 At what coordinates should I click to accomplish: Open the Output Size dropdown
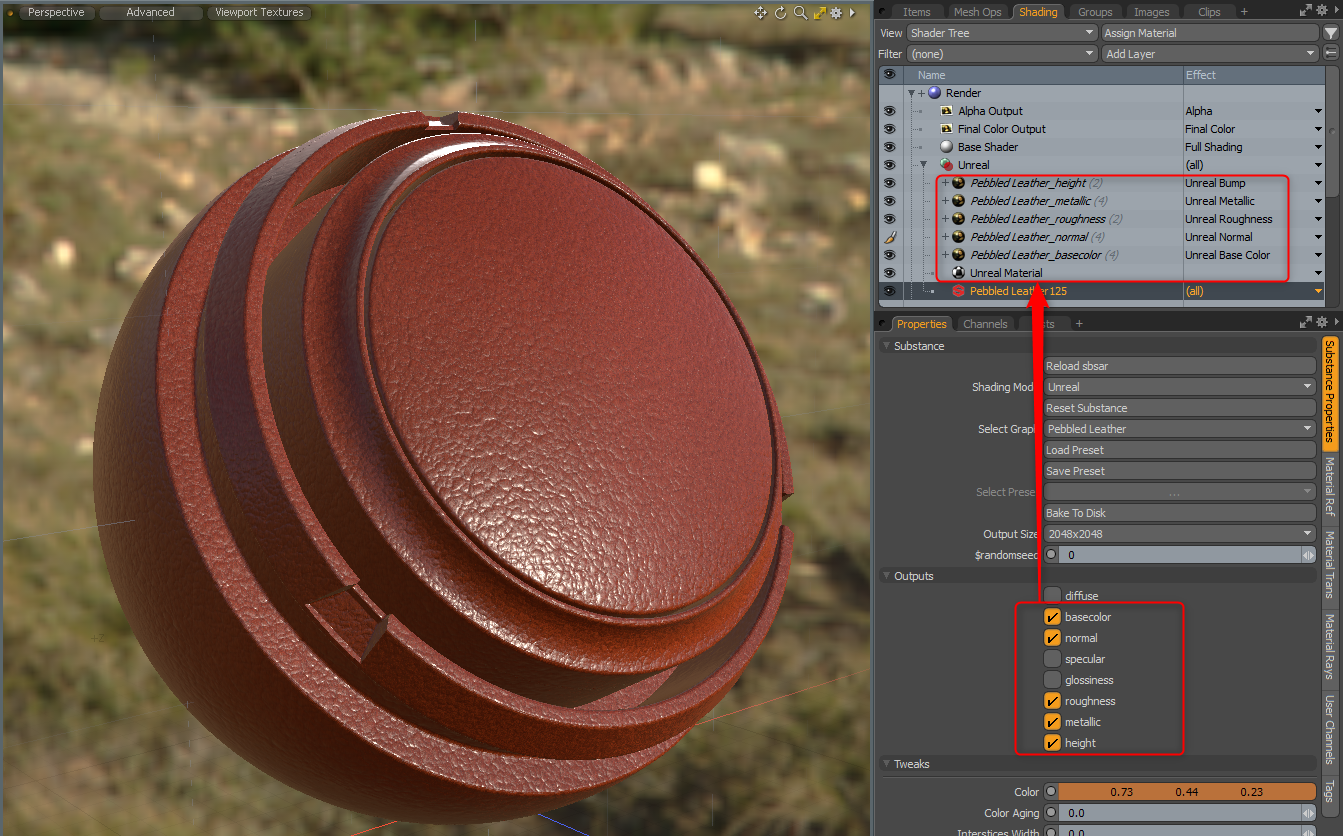point(1180,533)
